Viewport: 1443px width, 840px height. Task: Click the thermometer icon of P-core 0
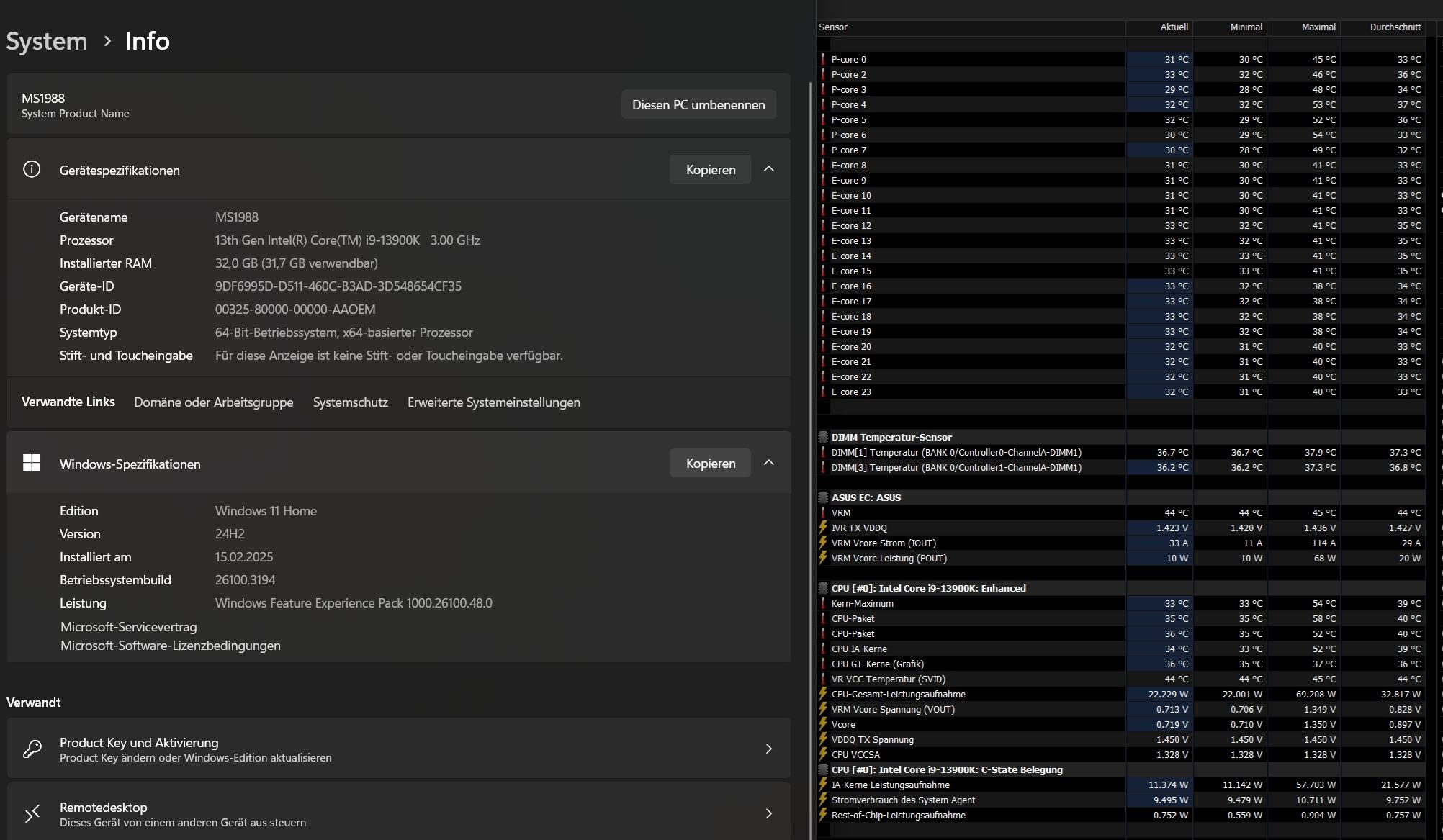click(823, 59)
